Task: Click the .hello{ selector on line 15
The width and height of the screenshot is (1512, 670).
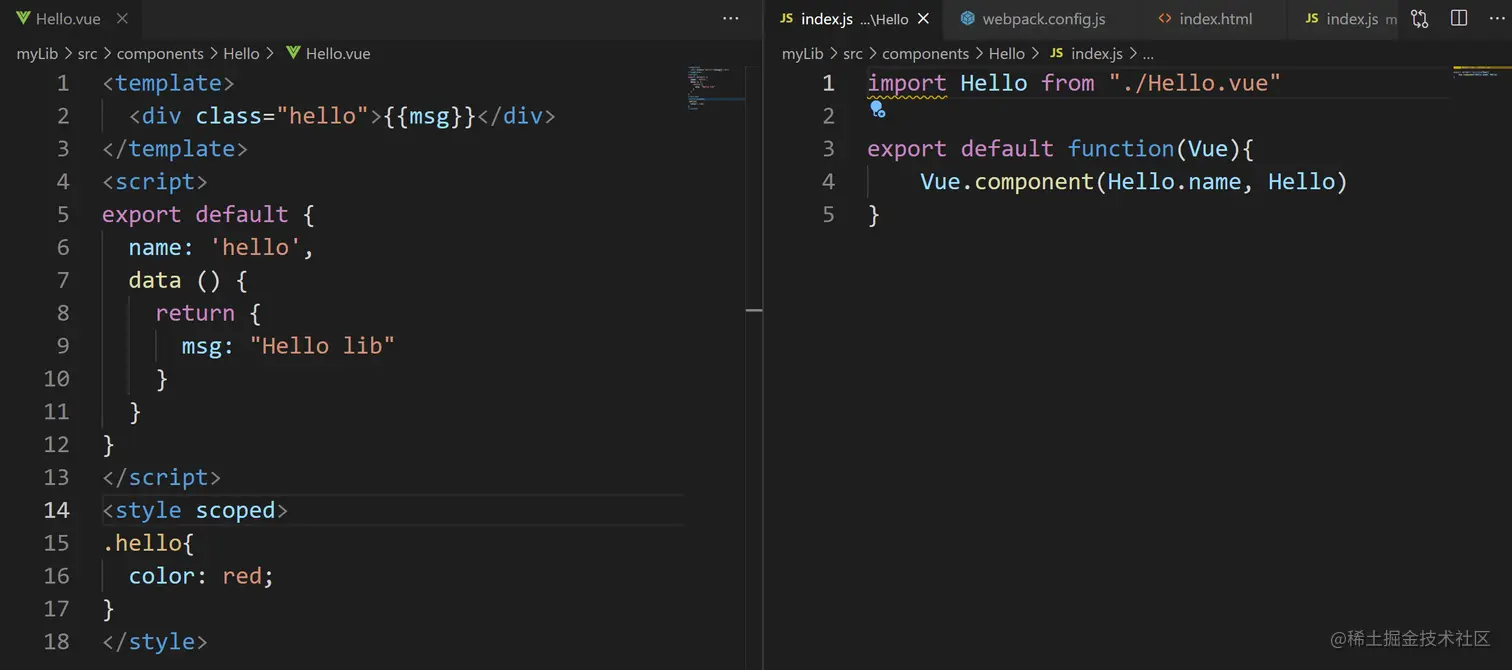Action: click(x=148, y=543)
